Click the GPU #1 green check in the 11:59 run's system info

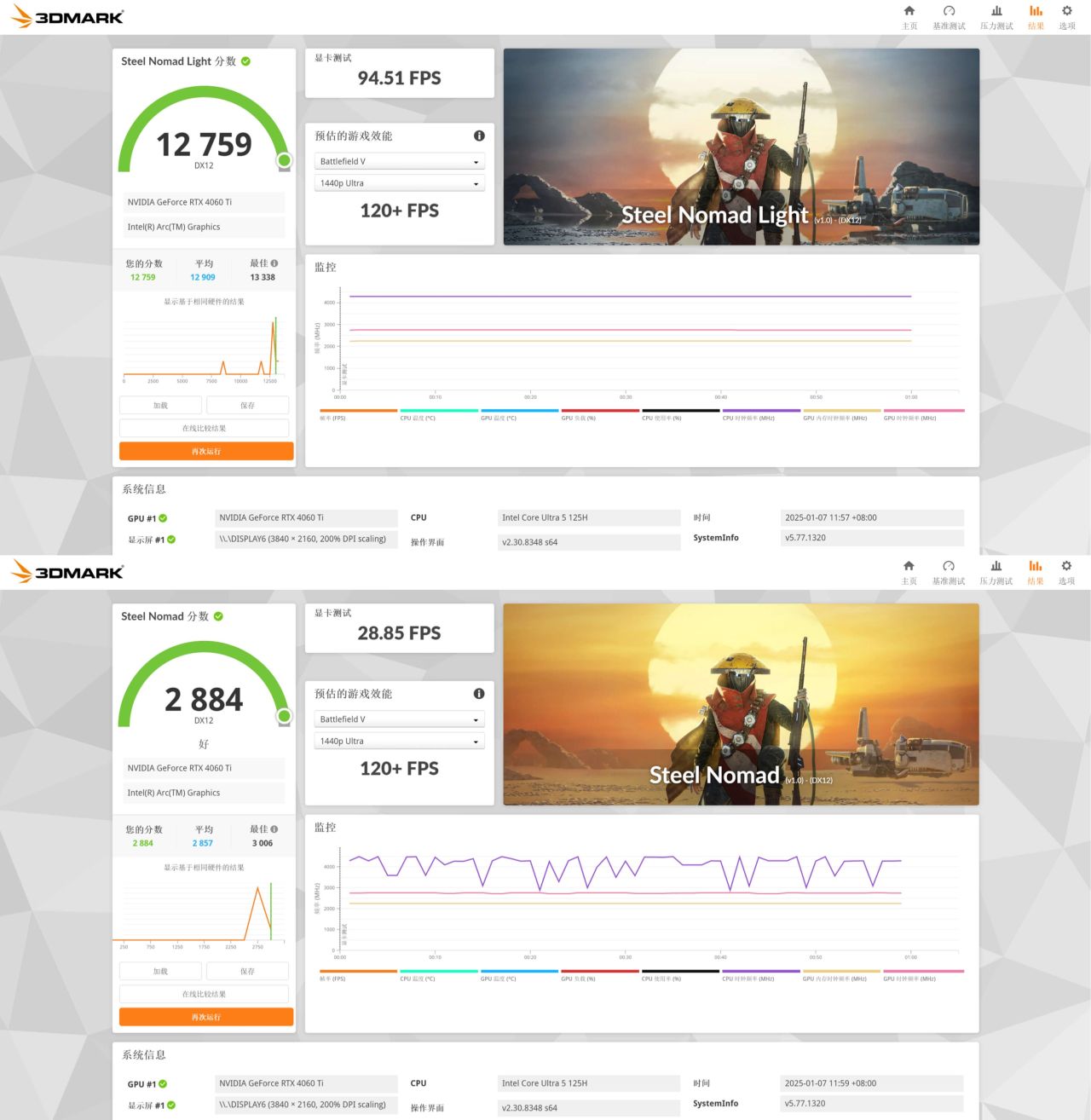click(x=163, y=1084)
